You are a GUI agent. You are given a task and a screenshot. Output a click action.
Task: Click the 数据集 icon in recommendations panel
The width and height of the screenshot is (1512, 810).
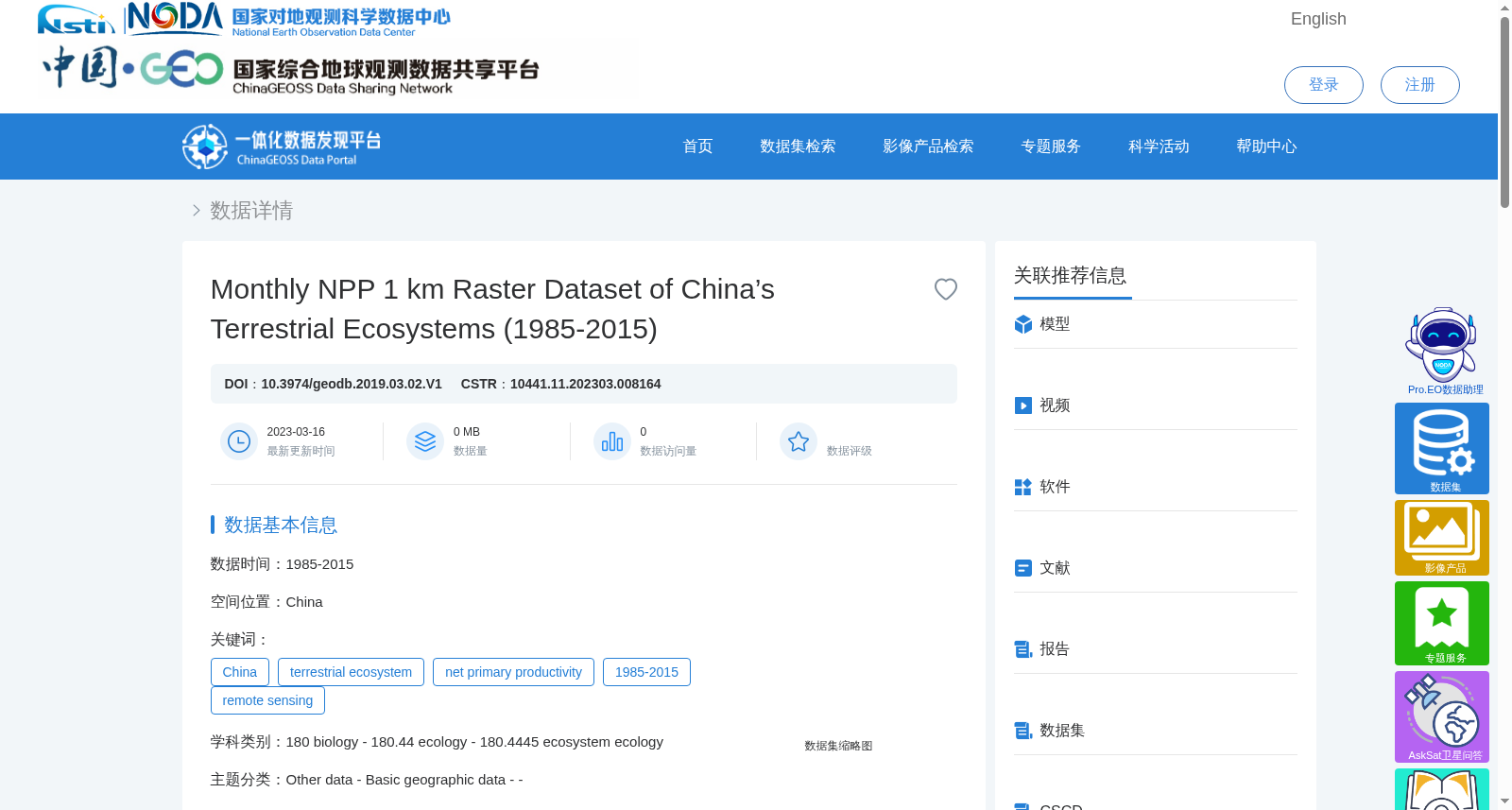click(1022, 731)
